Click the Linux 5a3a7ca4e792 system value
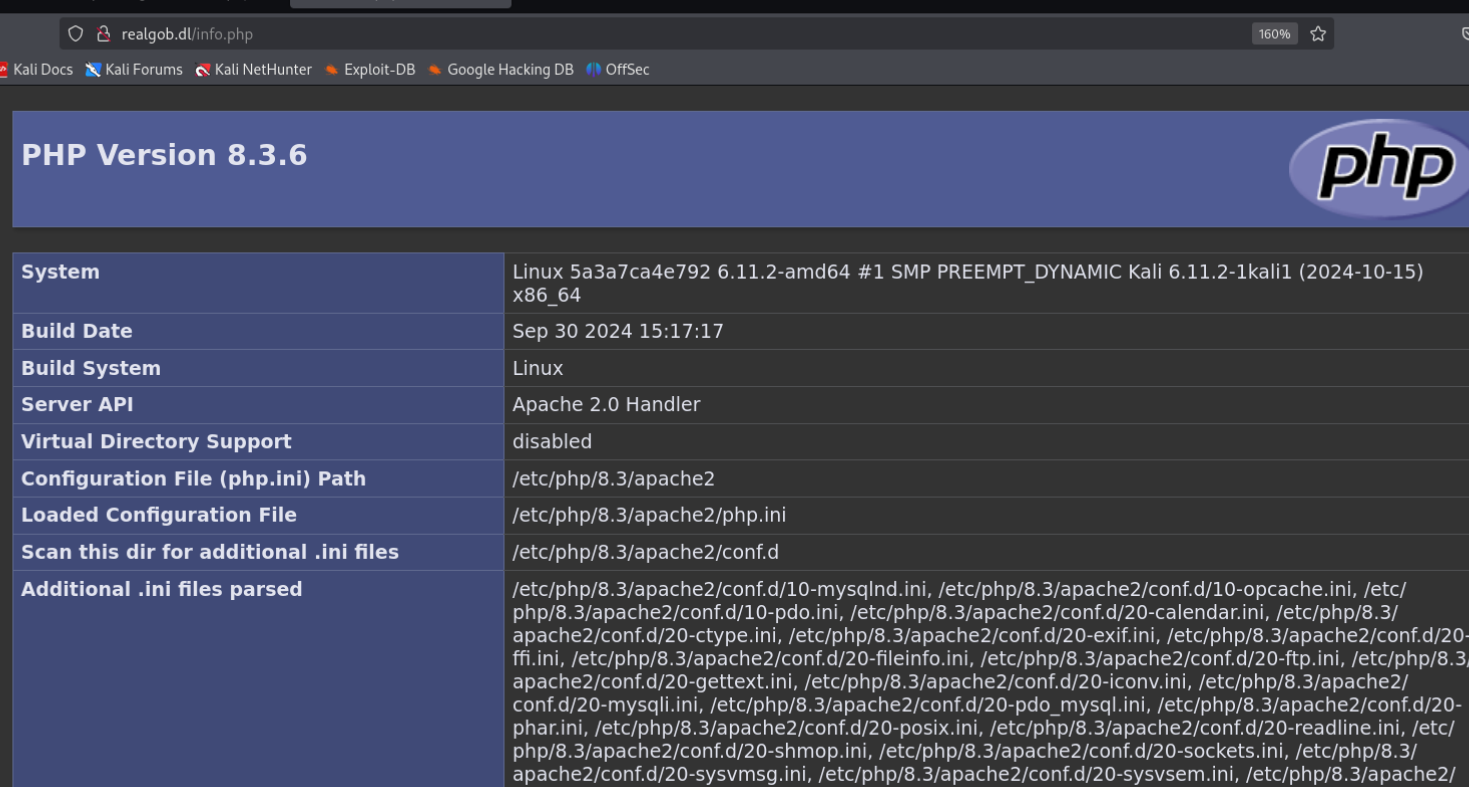This screenshot has width=1469, height=787. point(967,283)
